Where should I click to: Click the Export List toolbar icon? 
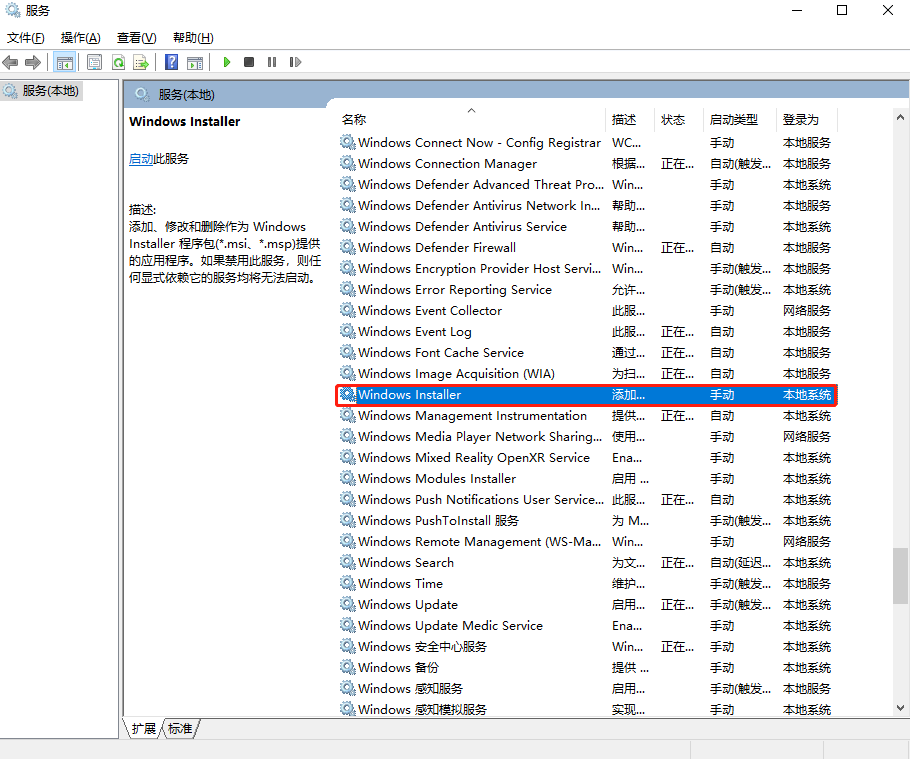click(140, 62)
